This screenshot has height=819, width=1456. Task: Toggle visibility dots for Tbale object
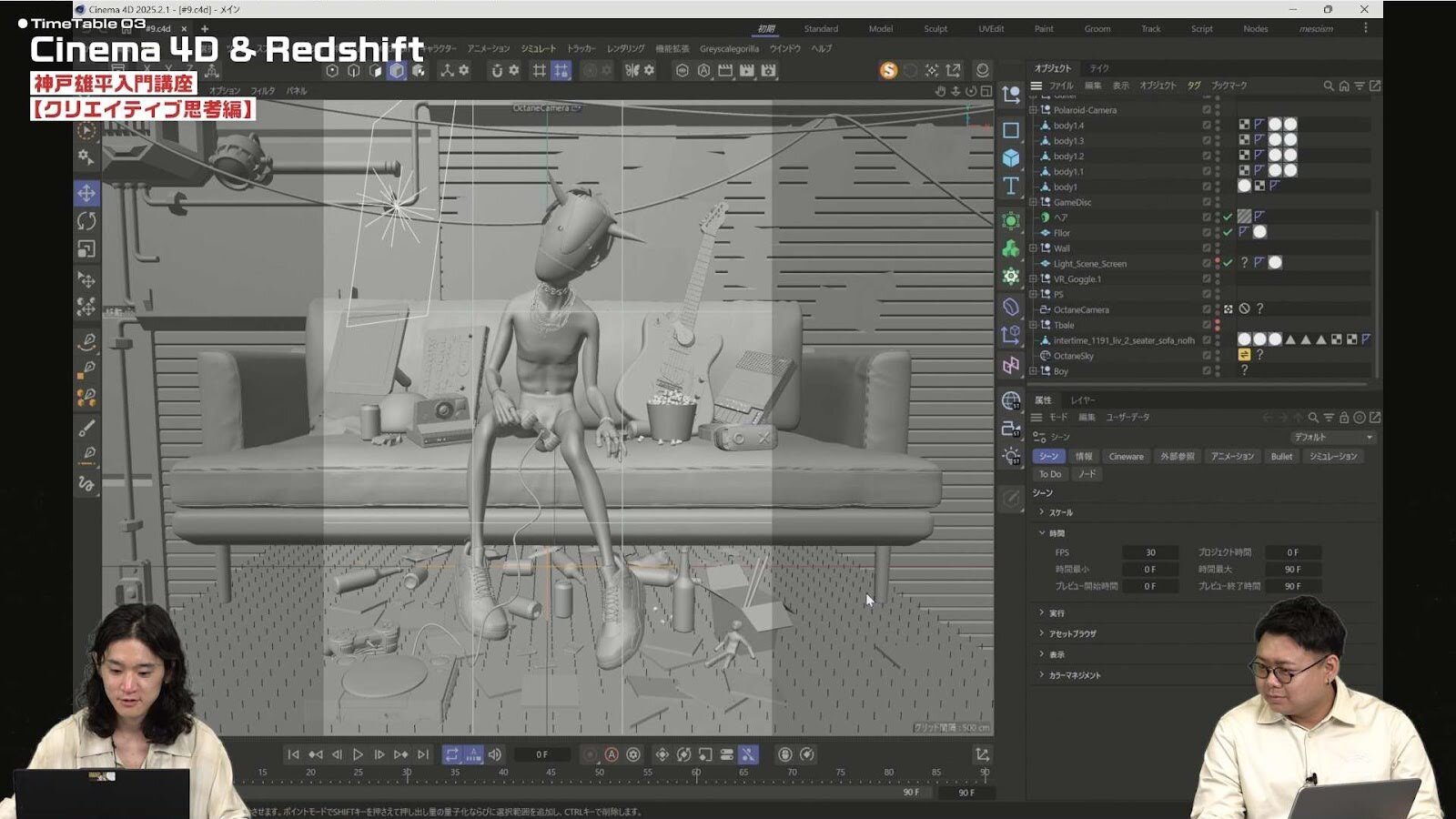(1218, 325)
